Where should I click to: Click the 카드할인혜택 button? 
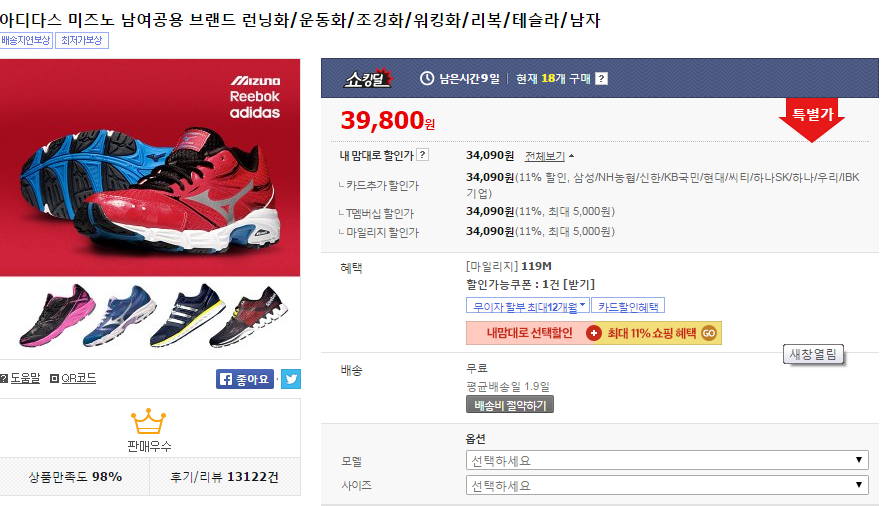[x=628, y=306]
